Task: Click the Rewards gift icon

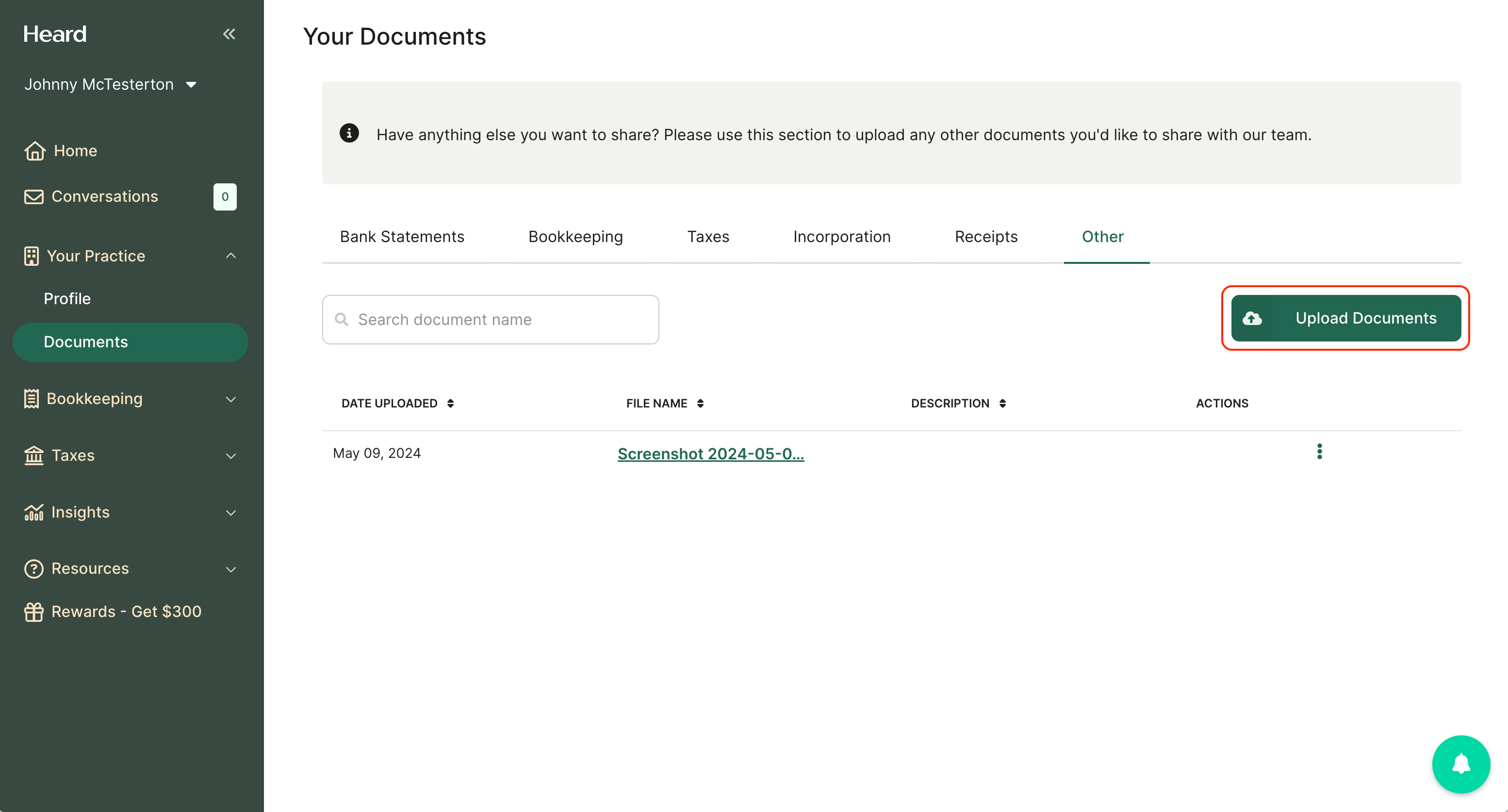Action: [34, 611]
